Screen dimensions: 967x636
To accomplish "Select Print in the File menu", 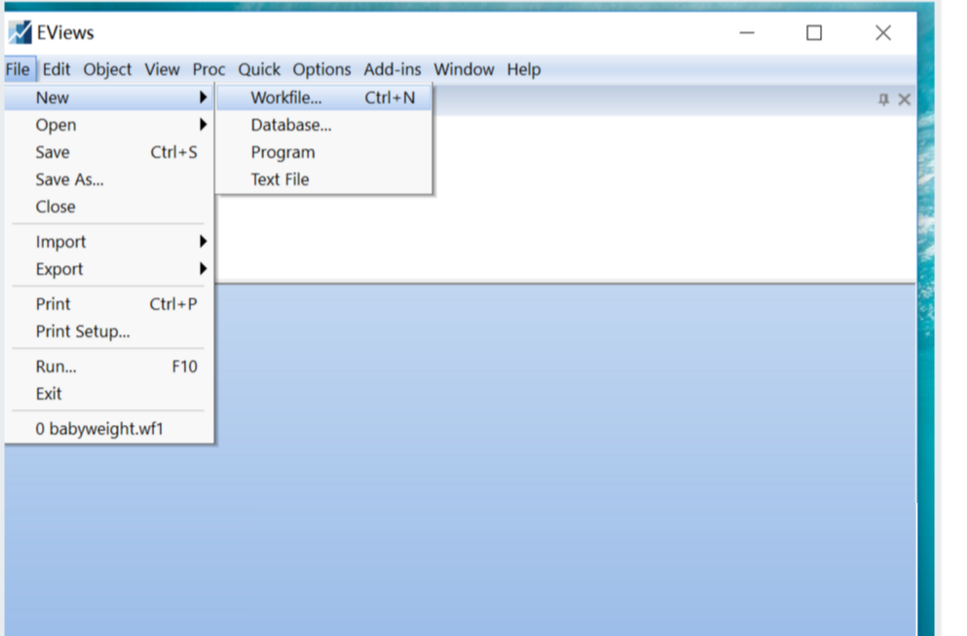I will (109, 304).
